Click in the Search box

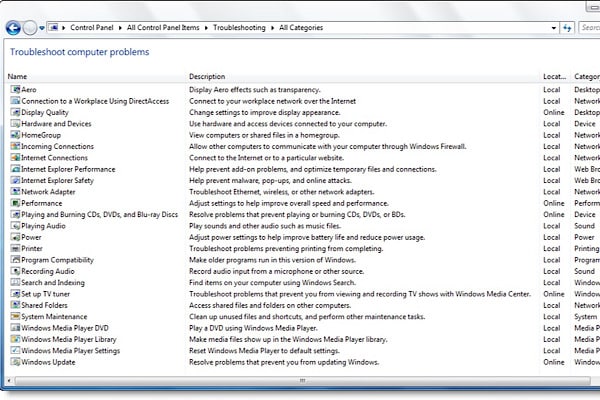[x=590, y=28]
